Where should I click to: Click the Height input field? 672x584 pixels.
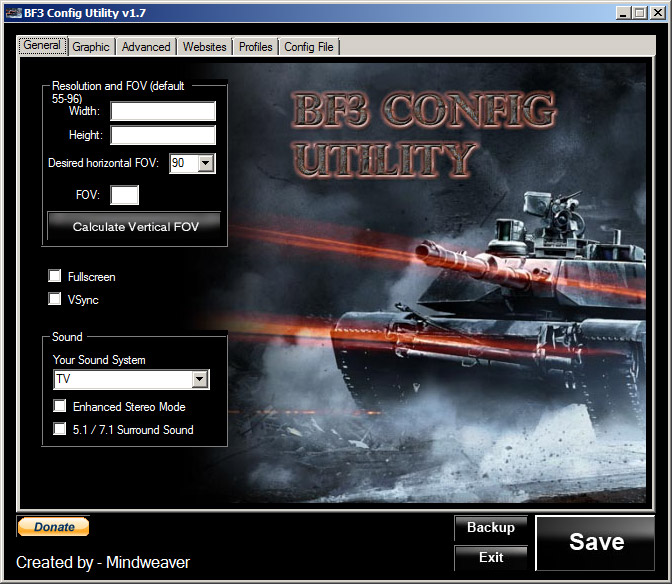[x=163, y=135]
